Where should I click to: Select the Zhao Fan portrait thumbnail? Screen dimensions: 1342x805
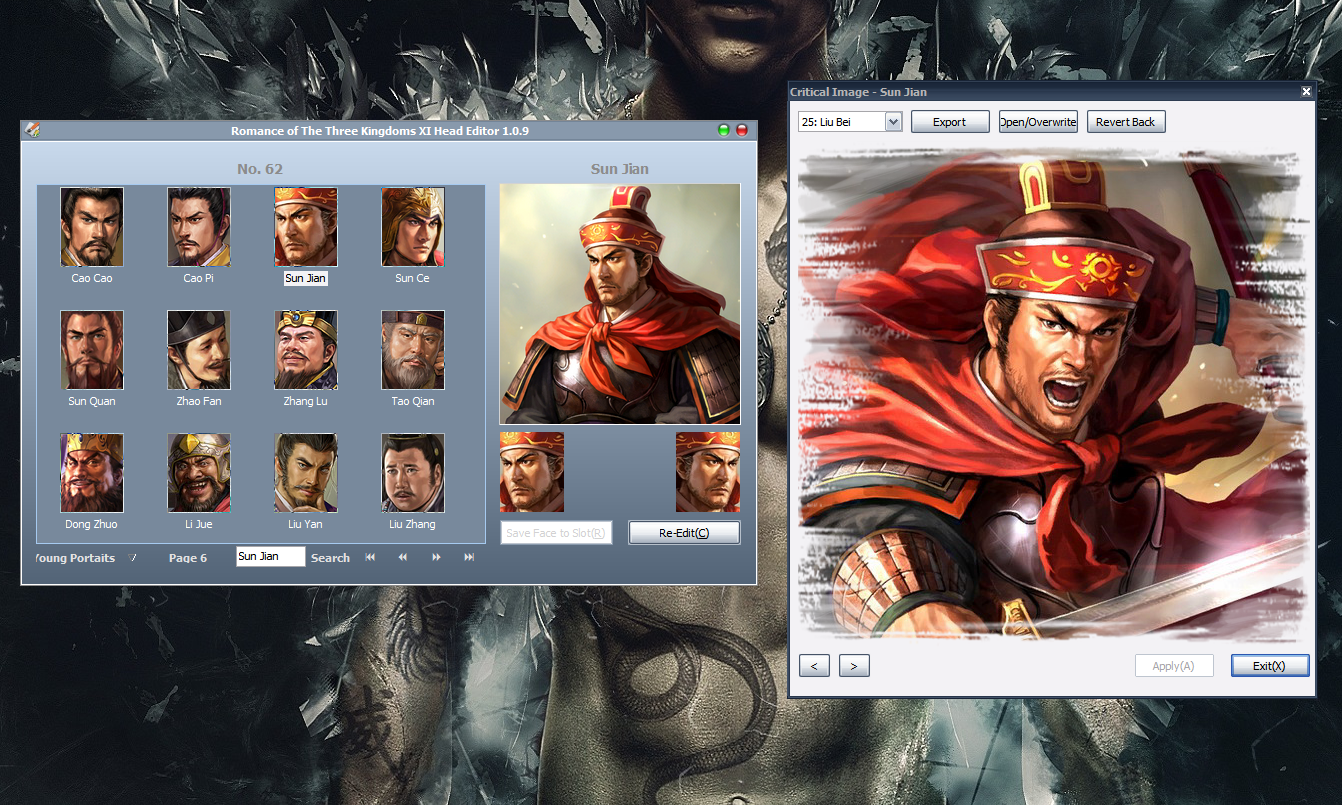pyautogui.click(x=199, y=350)
